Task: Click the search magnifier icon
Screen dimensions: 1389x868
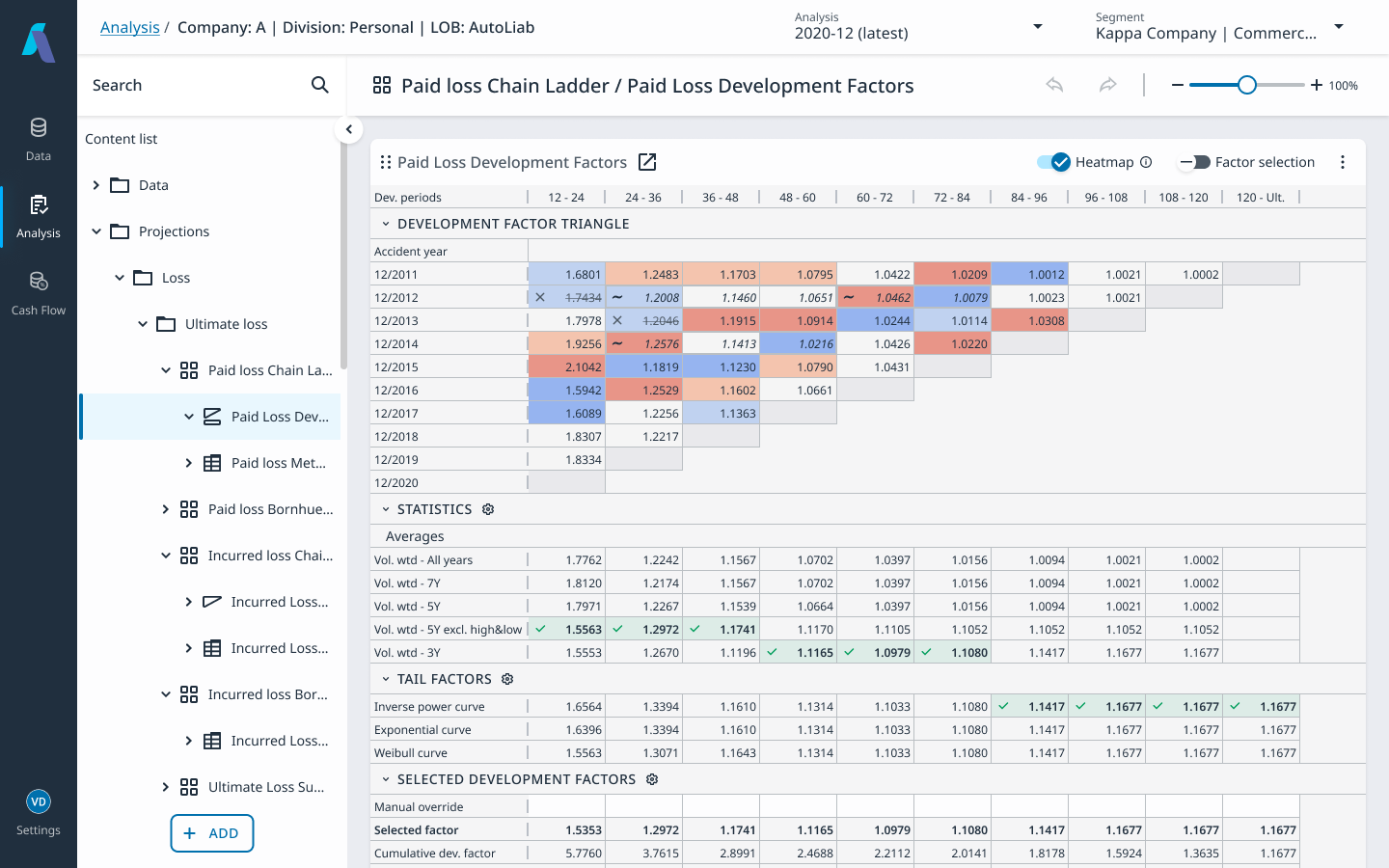Action: pos(320,85)
